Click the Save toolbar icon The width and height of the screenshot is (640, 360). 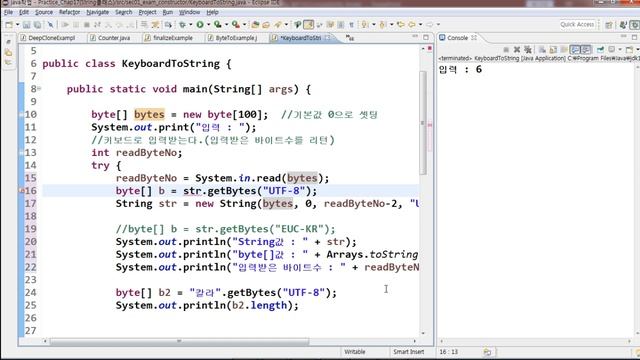pyautogui.click(x=27, y=24)
